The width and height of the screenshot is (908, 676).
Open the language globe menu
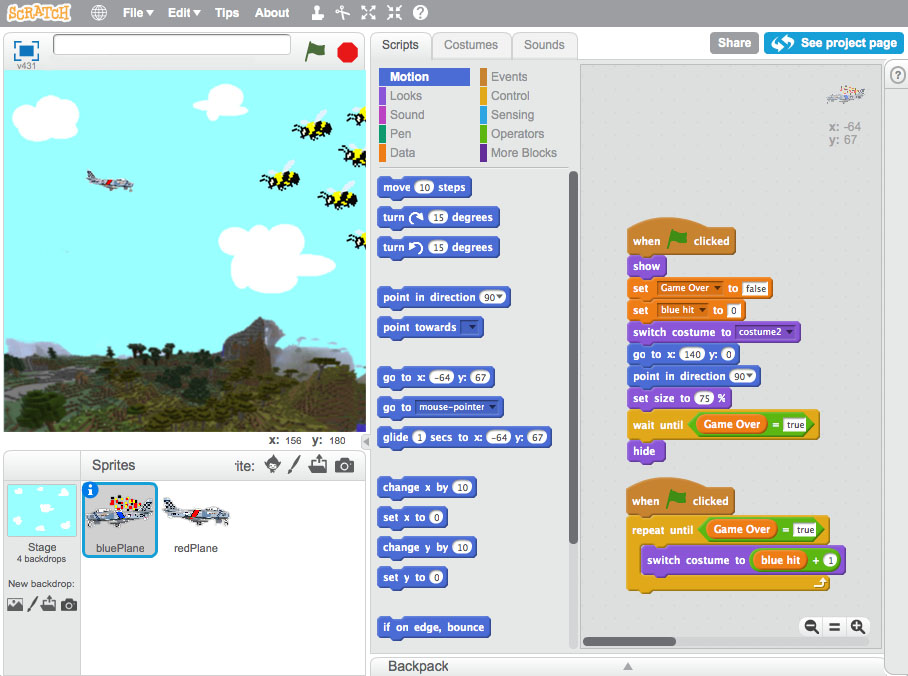[x=99, y=13]
